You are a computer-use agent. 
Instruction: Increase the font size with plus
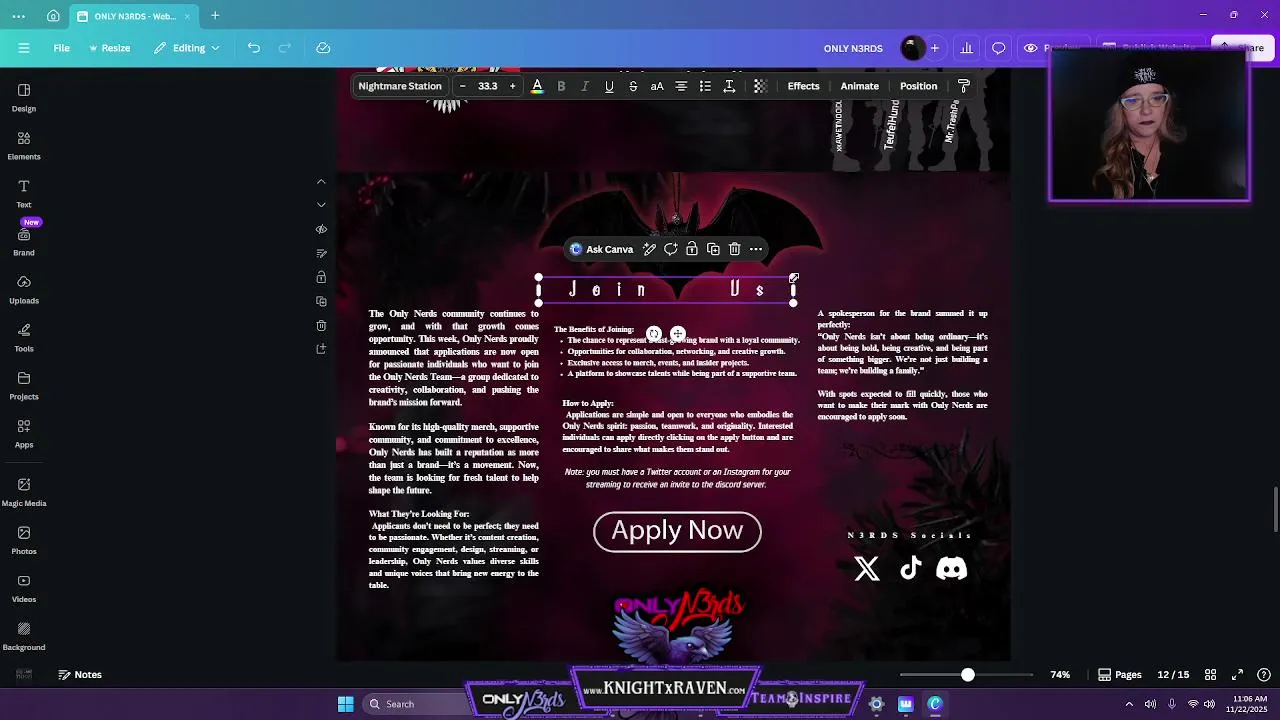513,86
